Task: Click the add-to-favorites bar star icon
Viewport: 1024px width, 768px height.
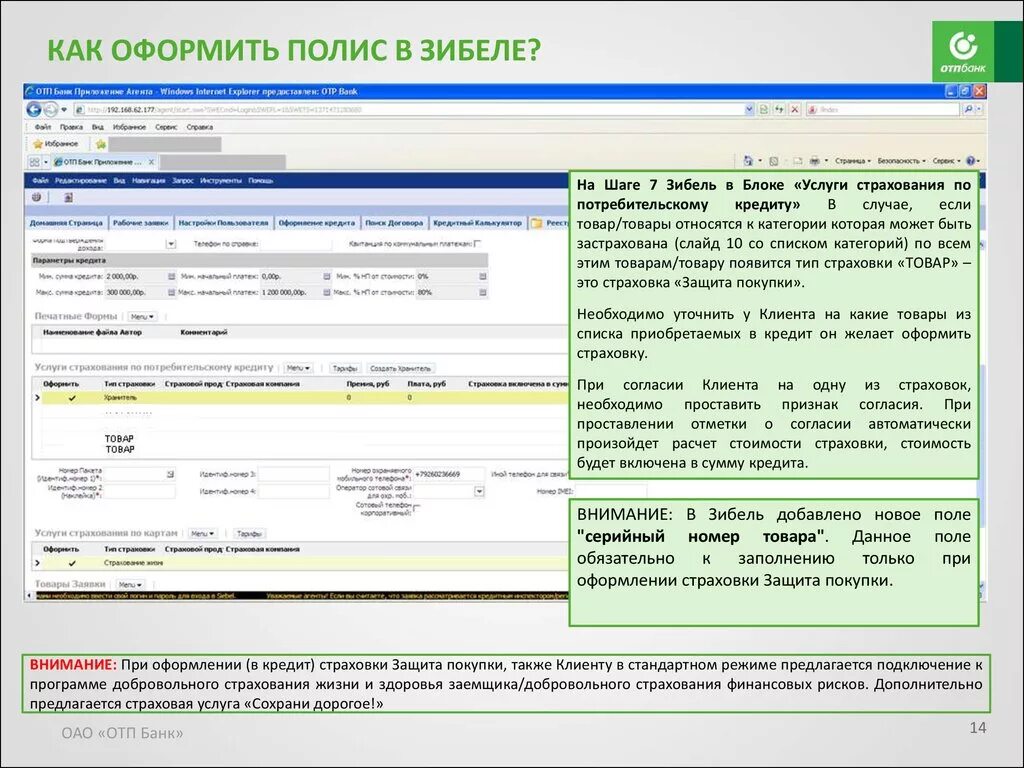Action: (101, 144)
